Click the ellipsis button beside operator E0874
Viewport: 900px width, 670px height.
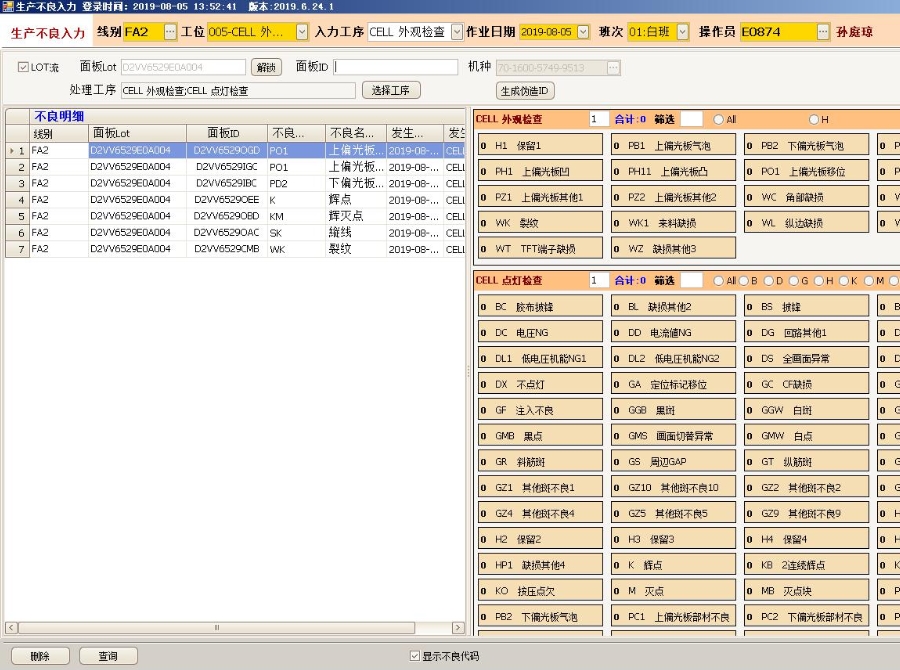[824, 32]
